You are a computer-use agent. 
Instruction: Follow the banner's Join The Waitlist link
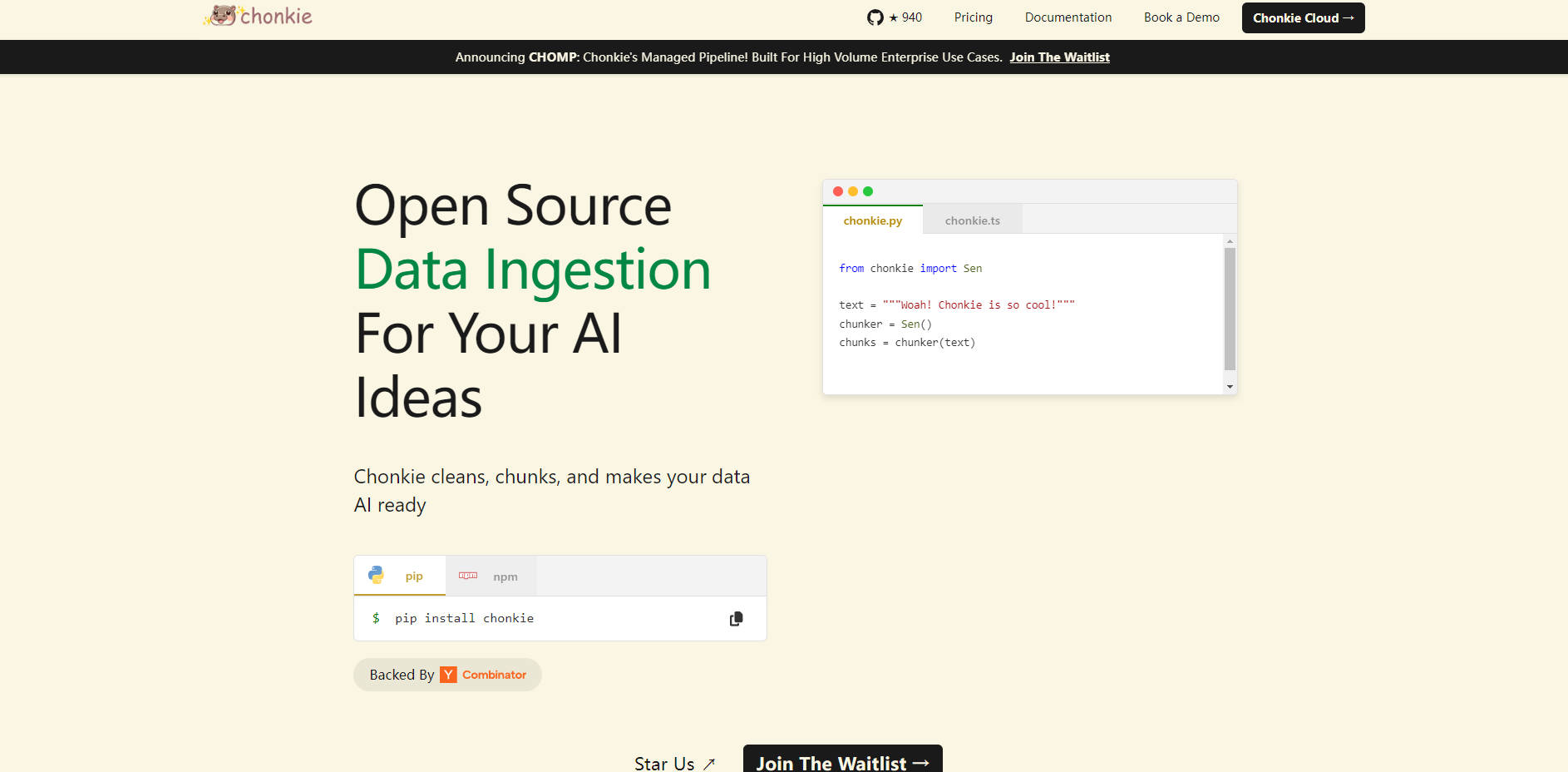[x=1059, y=57]
